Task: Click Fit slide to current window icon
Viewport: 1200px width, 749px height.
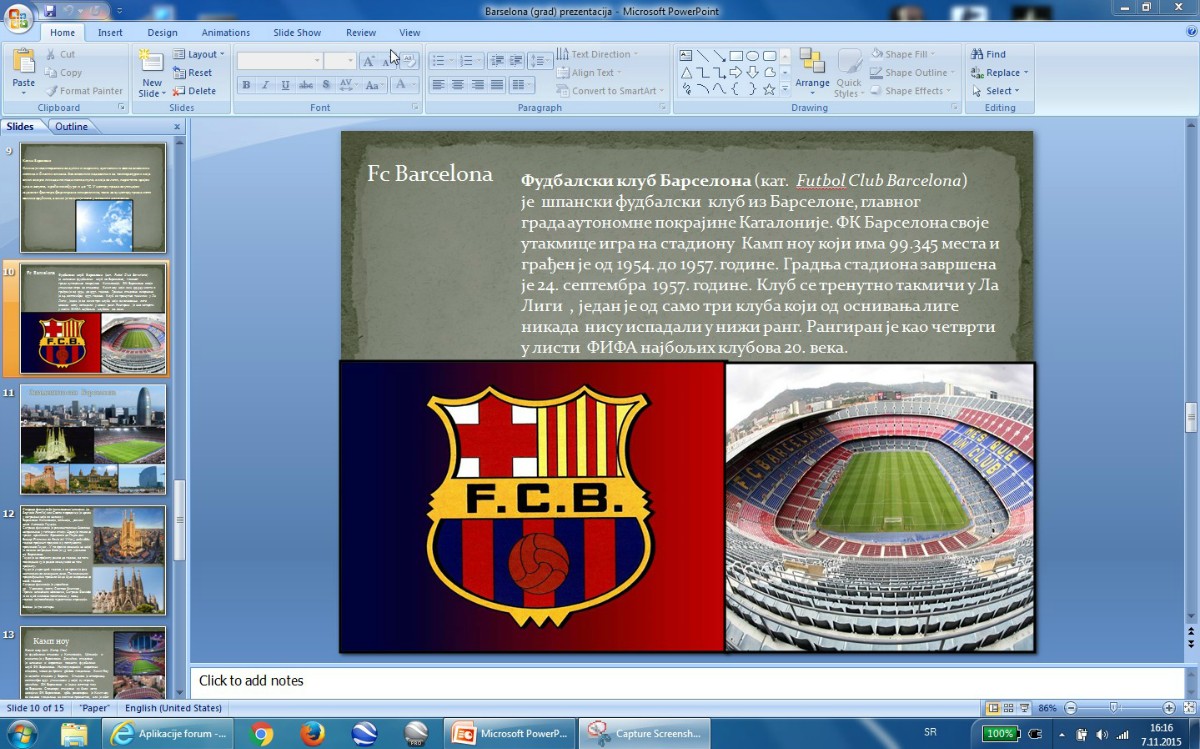Action: pos(1189,708)
